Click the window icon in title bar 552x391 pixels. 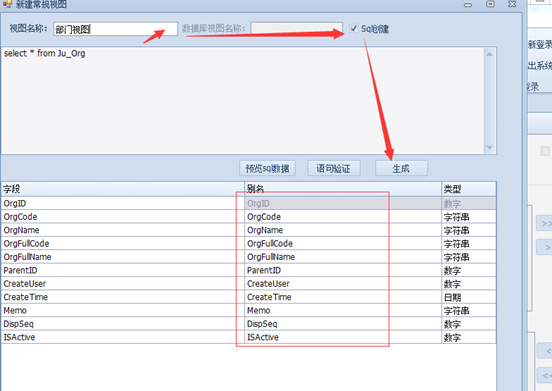tap(7, 4)
